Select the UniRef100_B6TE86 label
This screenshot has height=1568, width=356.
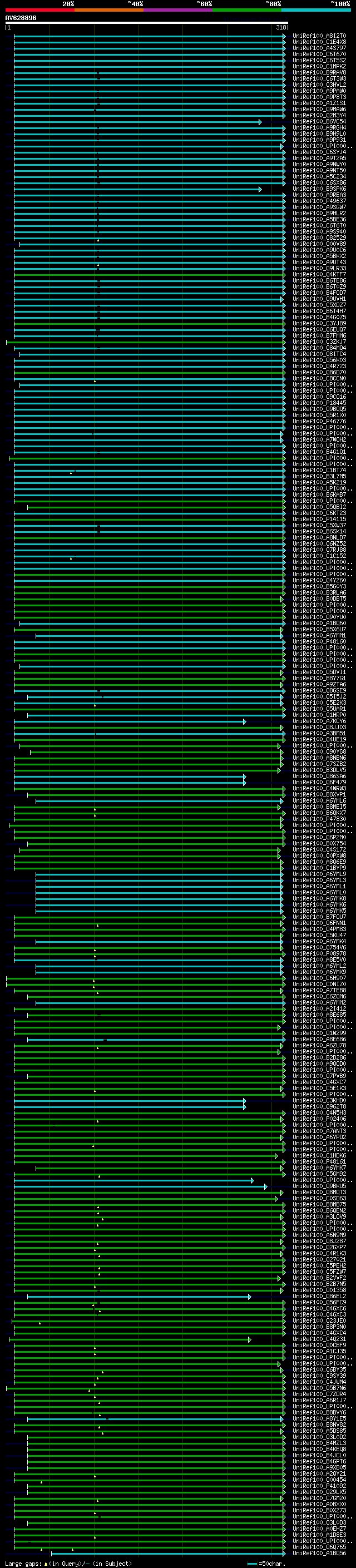point(319,280)
